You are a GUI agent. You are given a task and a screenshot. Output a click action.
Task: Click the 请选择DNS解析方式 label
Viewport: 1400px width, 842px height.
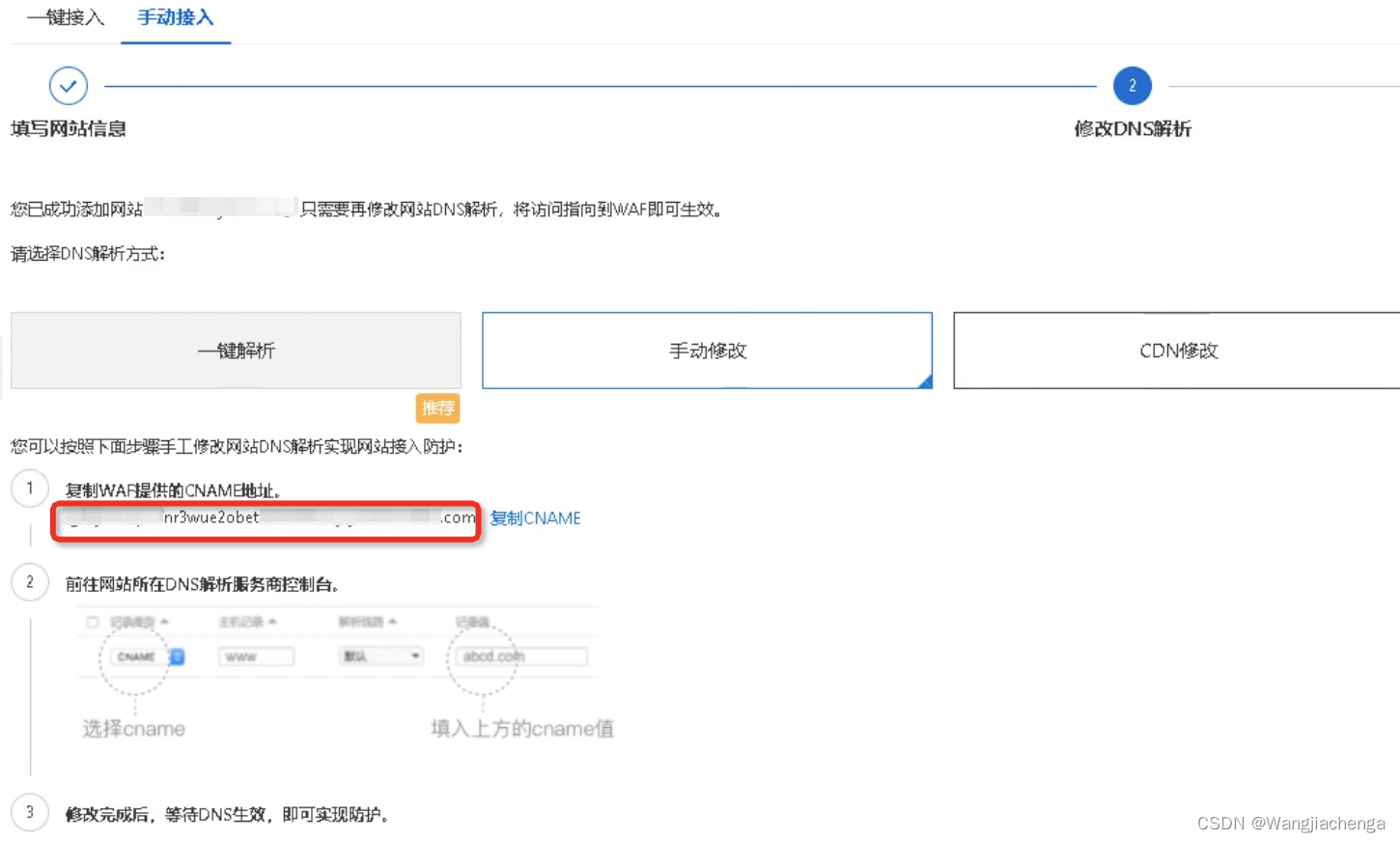click(x=88, y=254)
